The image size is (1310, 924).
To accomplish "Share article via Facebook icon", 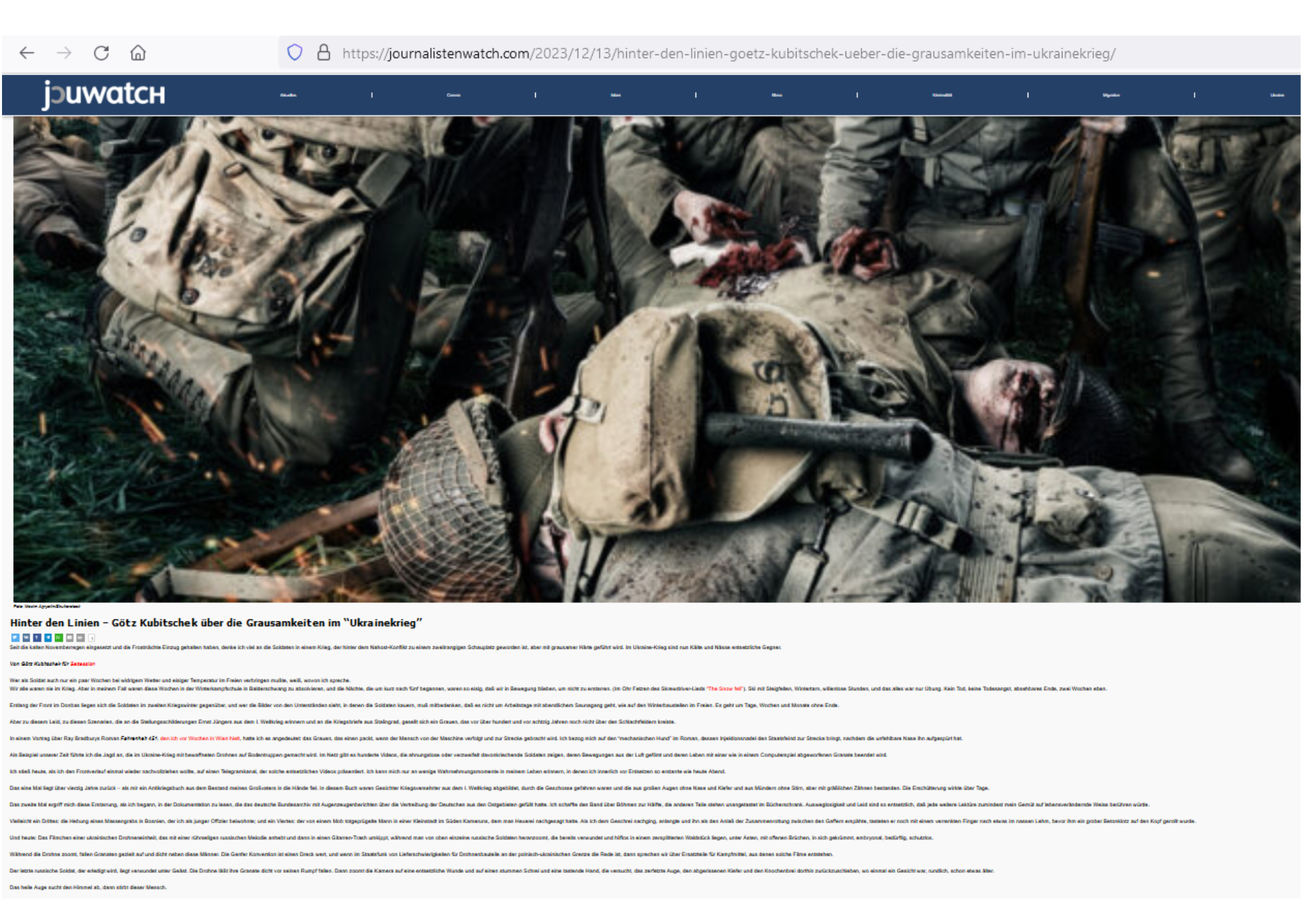I will point(37,638).
